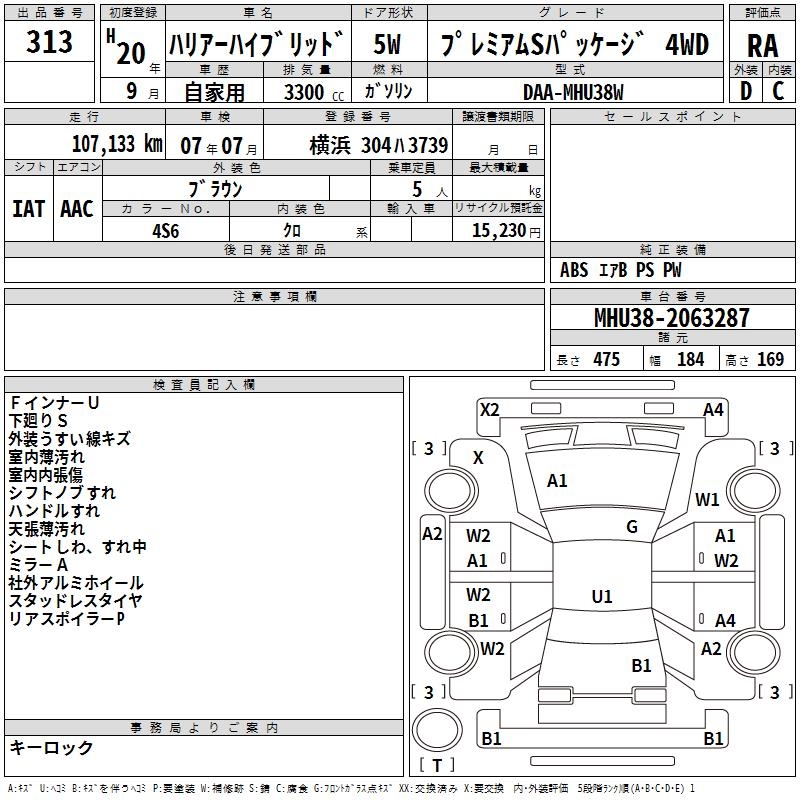Select the exterior grade D cell
The width and height of the screenshot is (800, 800).
(746, 90)
